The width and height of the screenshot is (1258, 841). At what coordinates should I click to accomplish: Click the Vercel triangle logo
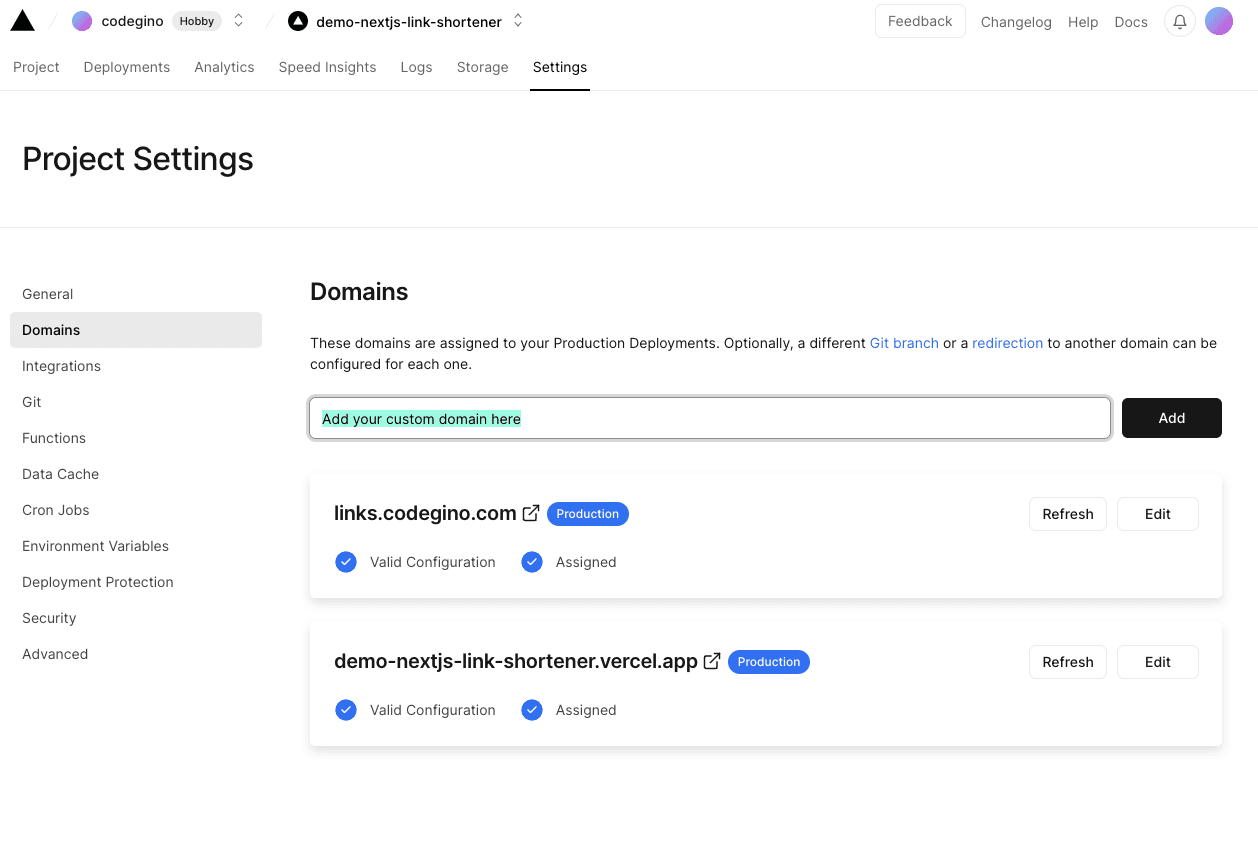[x=22, y=20]
